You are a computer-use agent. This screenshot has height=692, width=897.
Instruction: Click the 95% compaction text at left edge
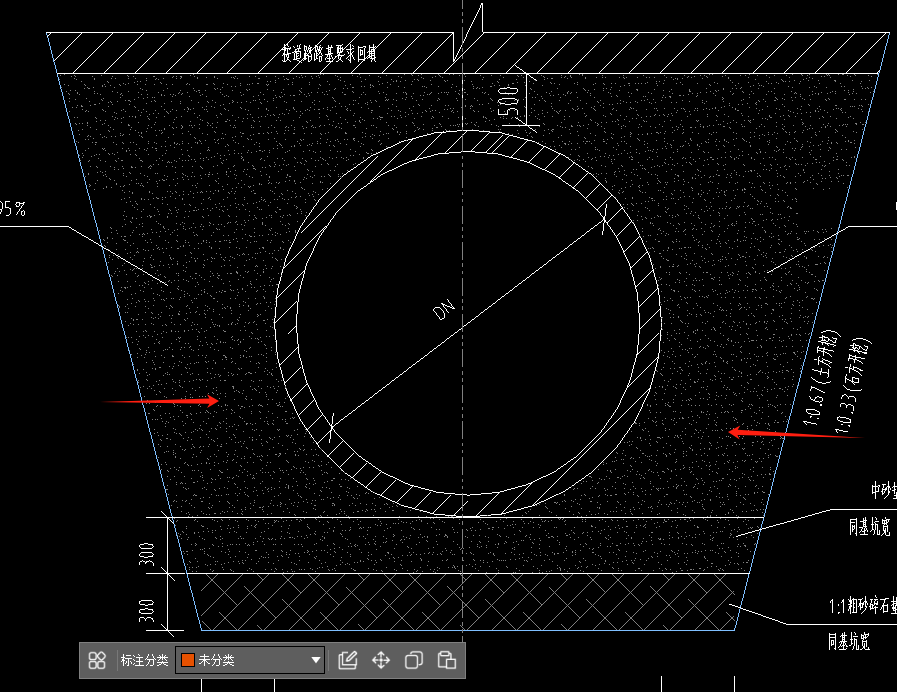[x=13, y=209]
